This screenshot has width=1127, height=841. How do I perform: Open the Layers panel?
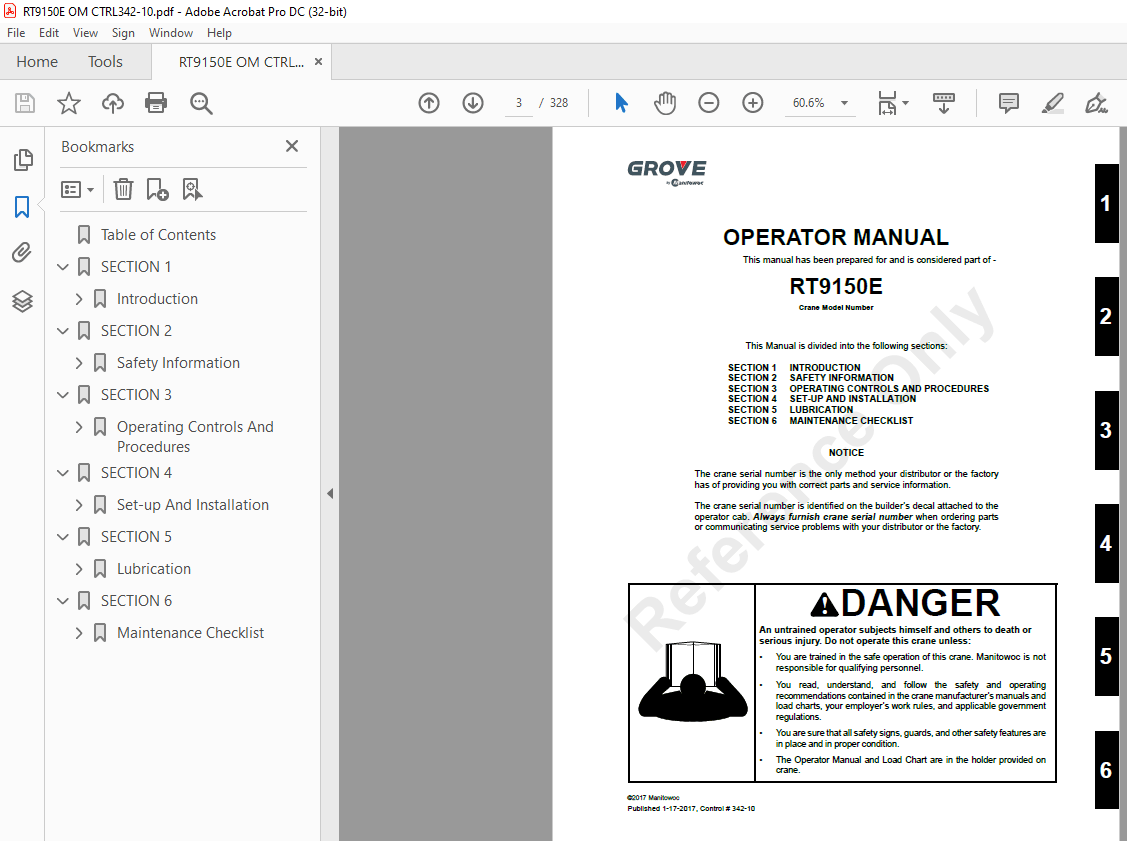pos(23,301)
